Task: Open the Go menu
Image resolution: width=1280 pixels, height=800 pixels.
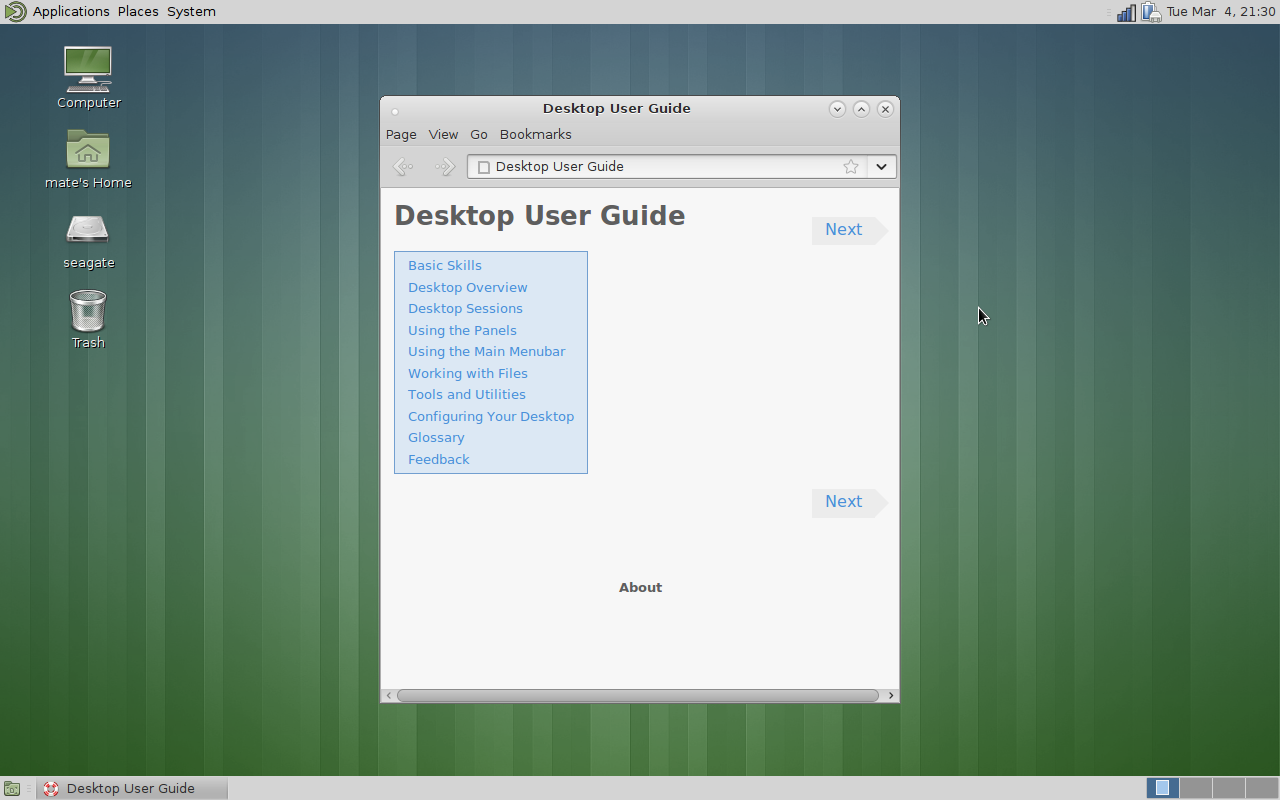Action: coord(479,134)
